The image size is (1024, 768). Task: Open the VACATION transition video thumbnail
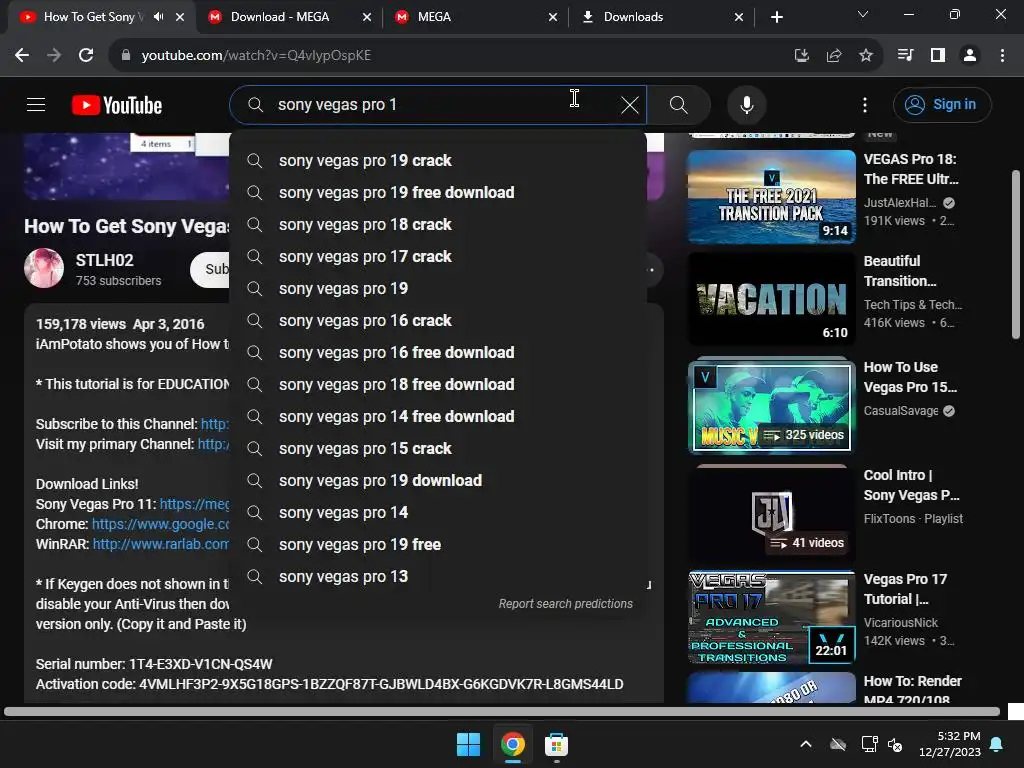pos(771,299)
